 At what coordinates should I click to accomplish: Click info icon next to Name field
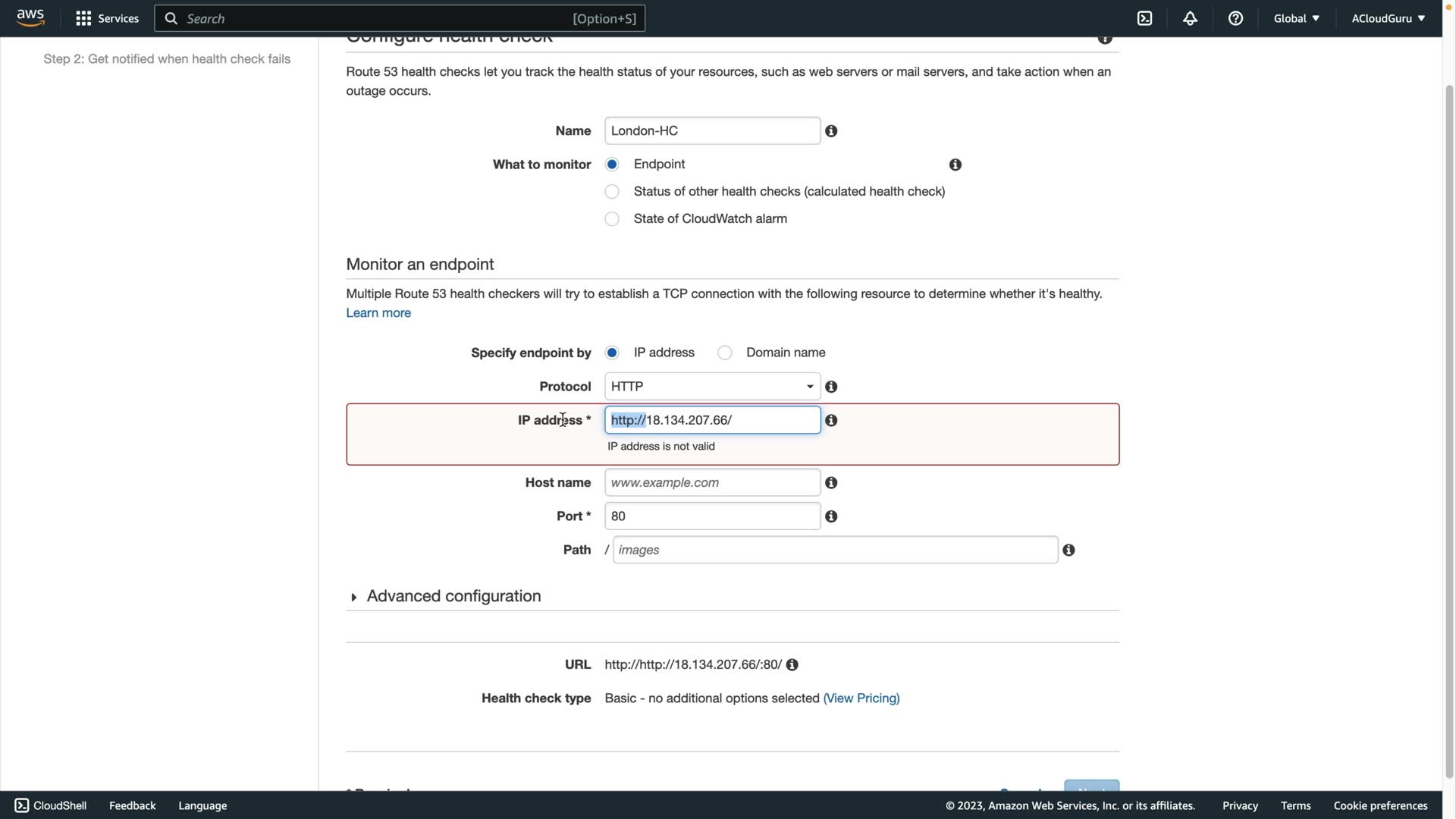coord(831,131)
